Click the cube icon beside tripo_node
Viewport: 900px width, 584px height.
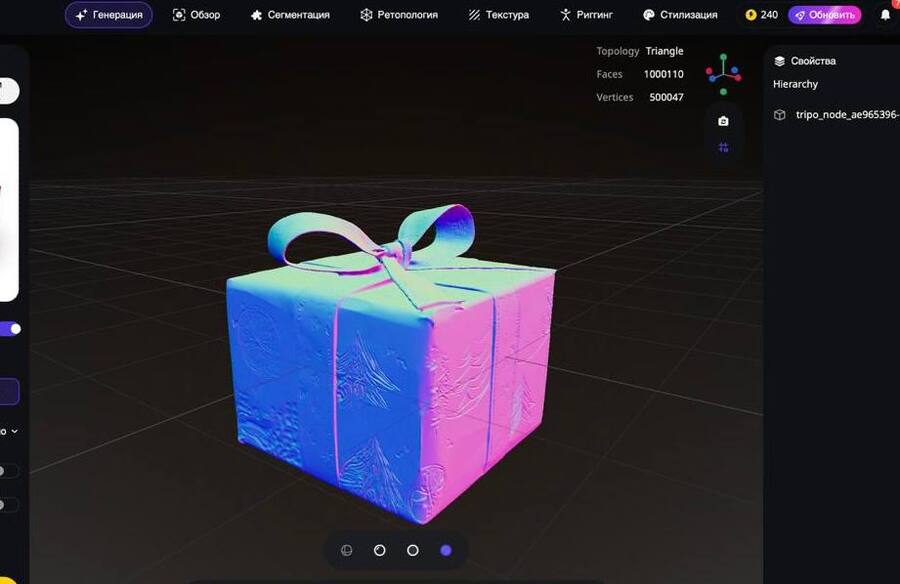pyautogui.click(x=779, y=115)
